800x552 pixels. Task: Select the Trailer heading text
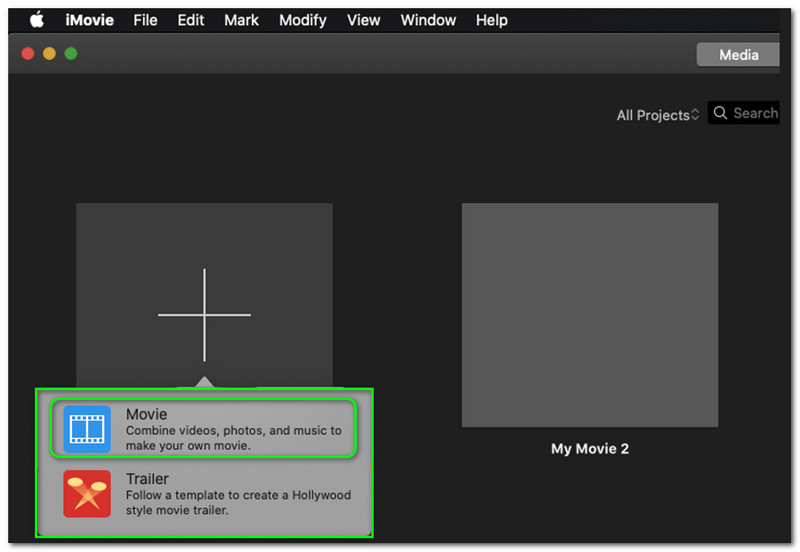pyautogui.click(x=147, y=479)
